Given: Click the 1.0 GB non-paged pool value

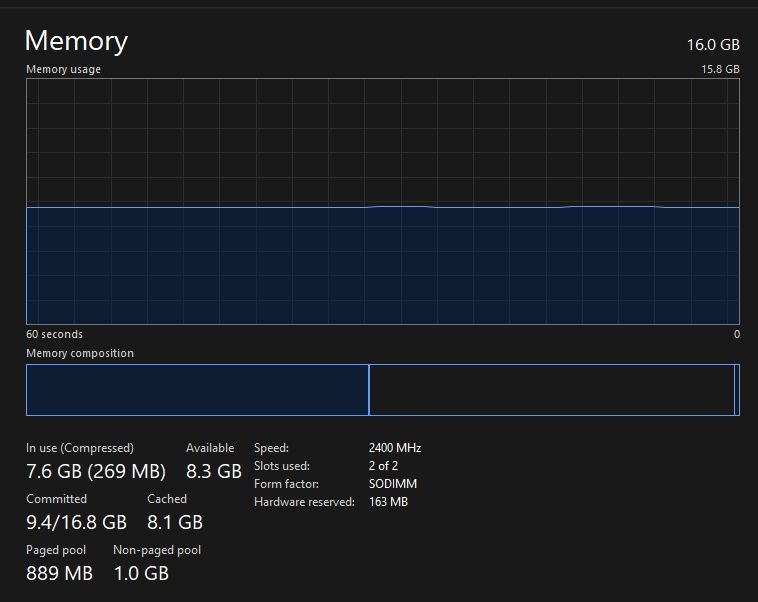Looking at the screenshot, I should pos(141,573).
